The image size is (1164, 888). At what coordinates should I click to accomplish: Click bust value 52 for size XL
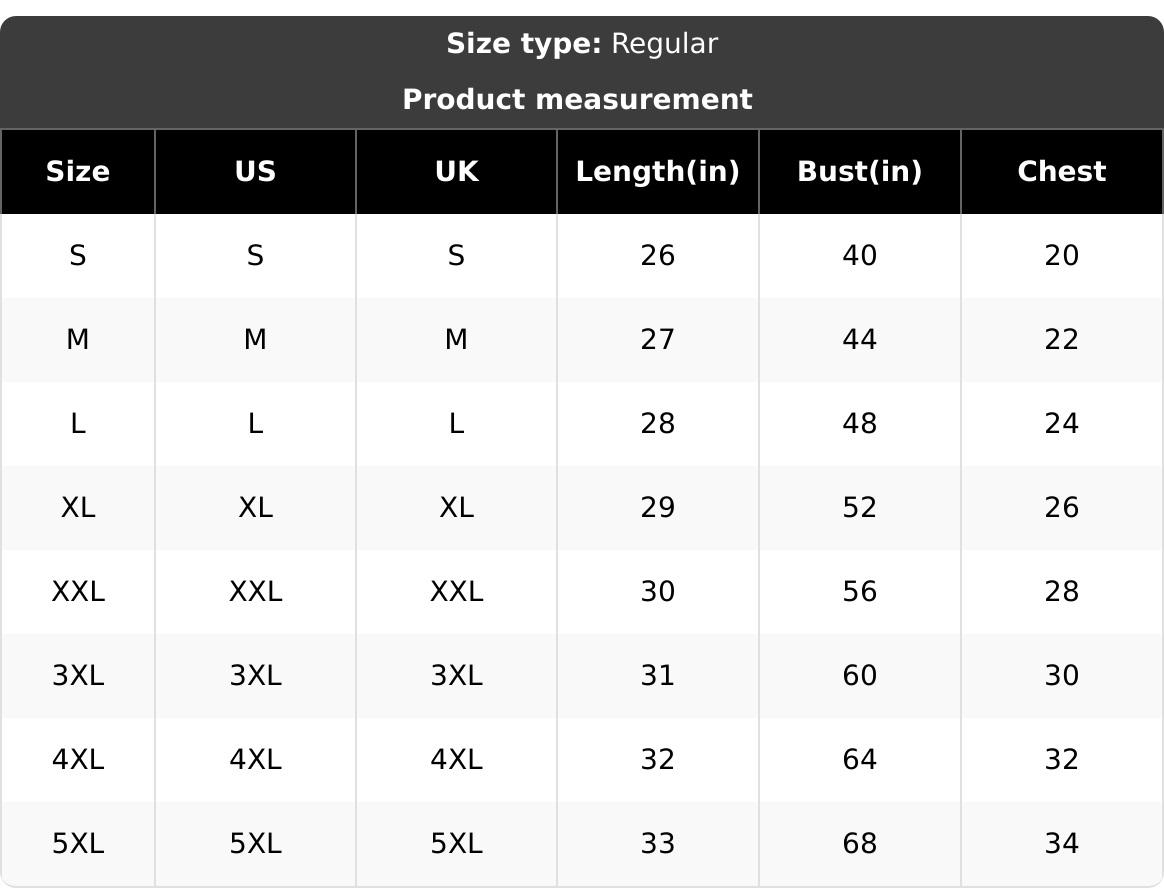point(859,508)
